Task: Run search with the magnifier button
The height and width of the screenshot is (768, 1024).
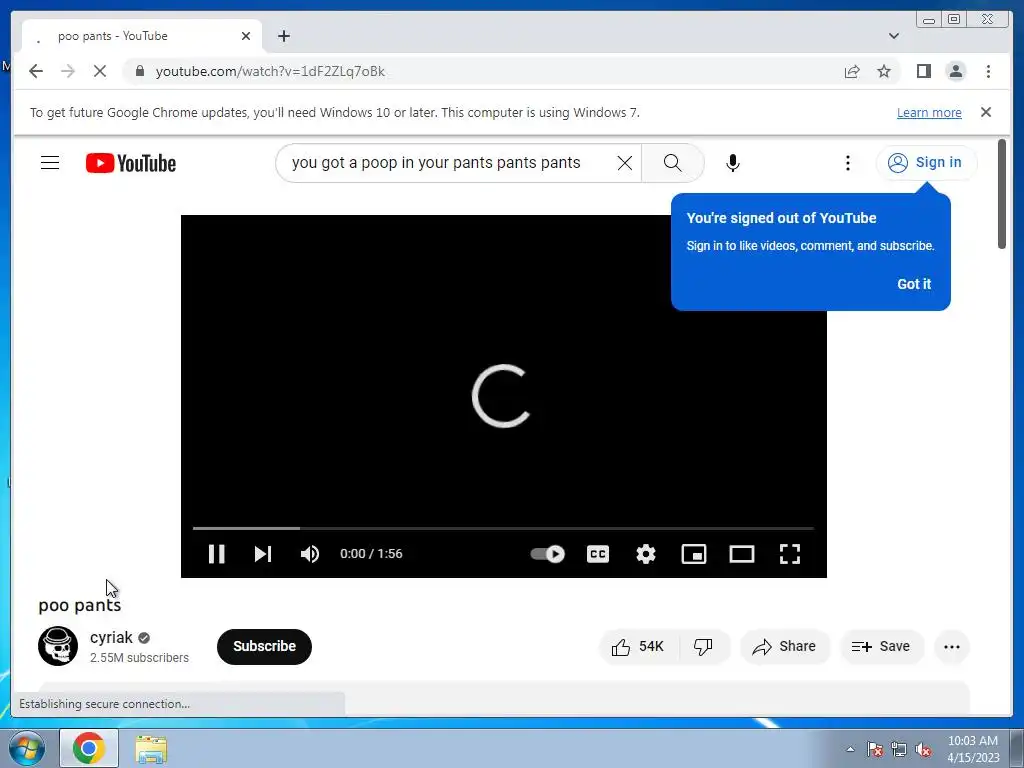Action: click(673, 163)
